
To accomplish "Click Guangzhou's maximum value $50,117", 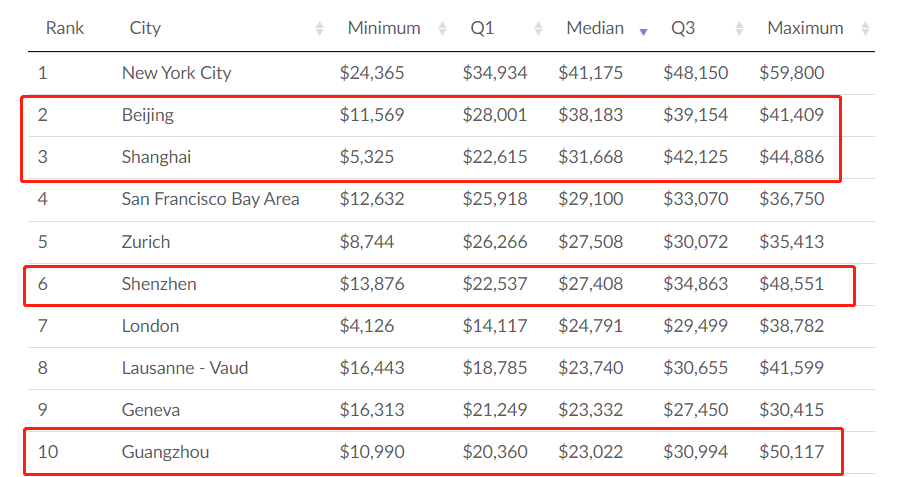I will pos(791,452).
